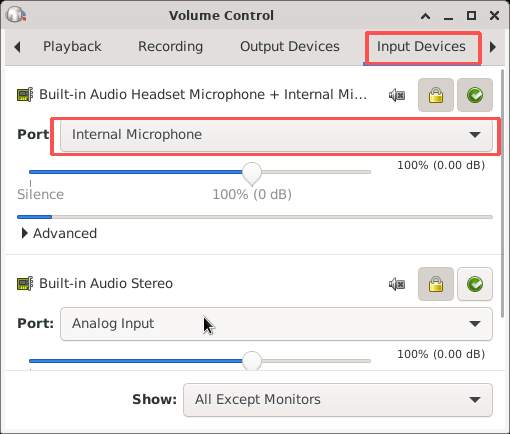Toggle lock channels for Built-in Audio Stereo
The height and width of the screenshot is (434, 510).
click(436, 284)
